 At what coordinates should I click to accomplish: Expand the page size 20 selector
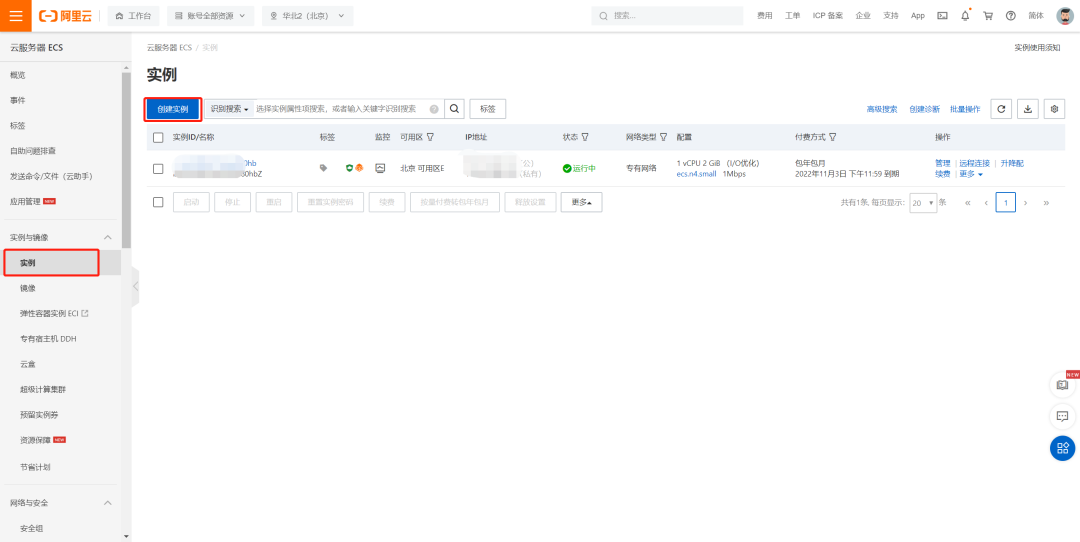[x=923, y=203]
